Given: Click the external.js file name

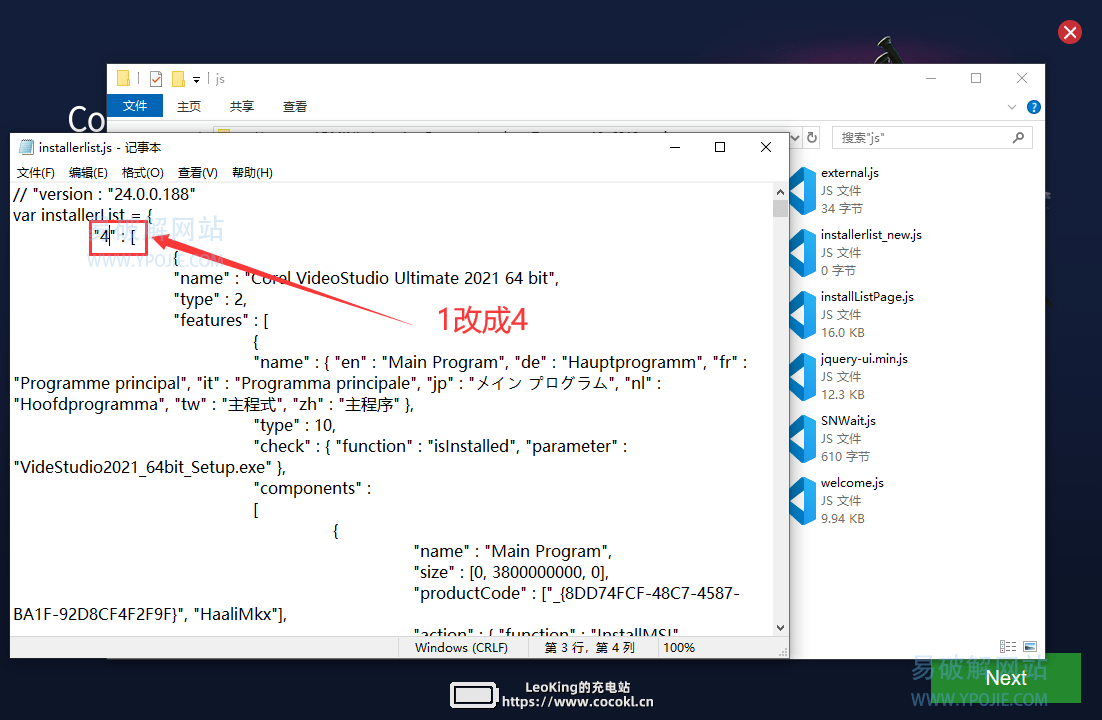Looking at the screenshot, I should click(x=850, y=173).
